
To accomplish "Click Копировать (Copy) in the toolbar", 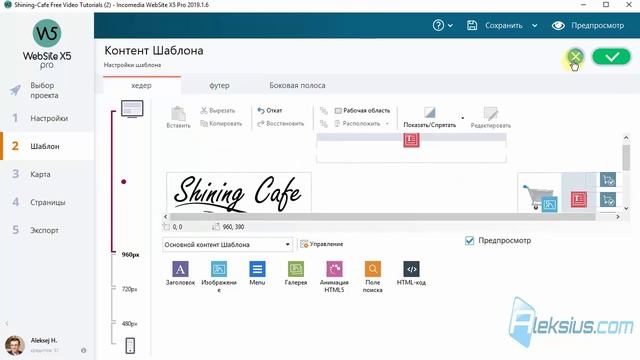I will (221, 124).
